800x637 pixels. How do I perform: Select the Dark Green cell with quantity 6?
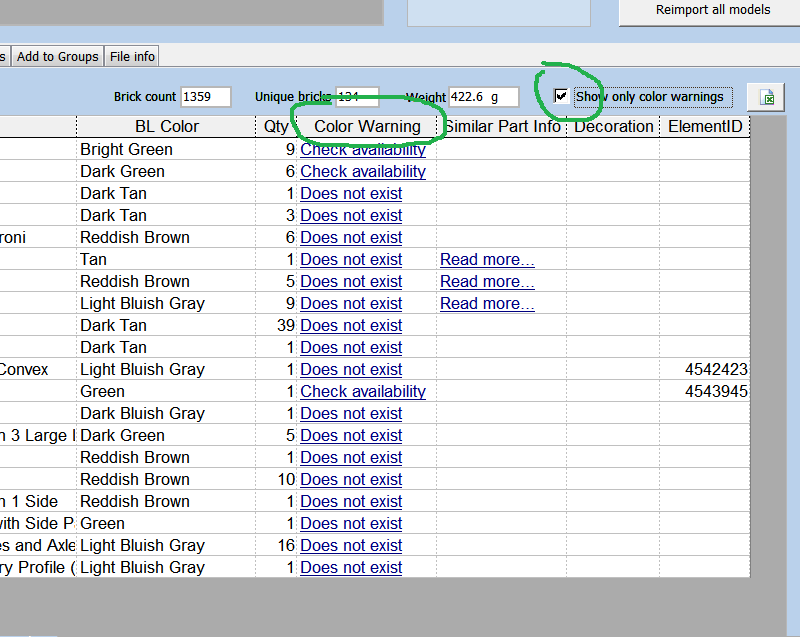pyautogui.click(x=166, y=171)
